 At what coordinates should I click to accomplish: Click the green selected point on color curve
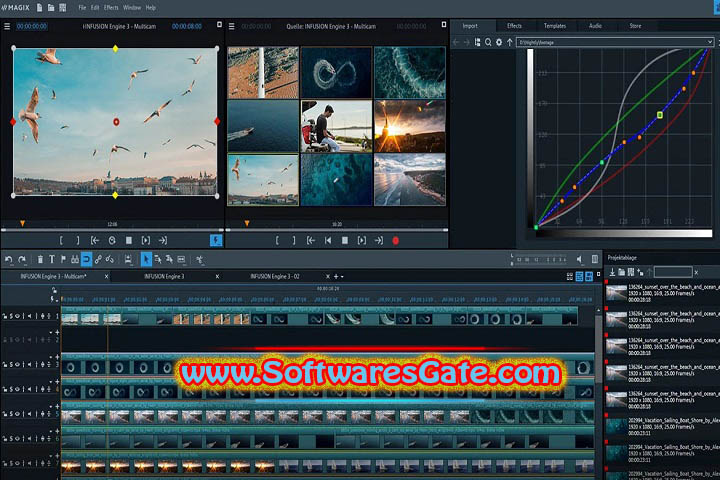[x=660, y=115]
